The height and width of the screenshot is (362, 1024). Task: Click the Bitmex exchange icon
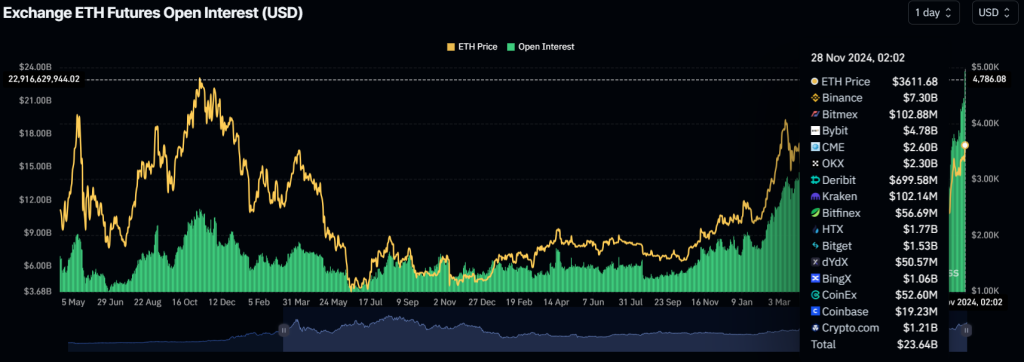tap(814, 114)
